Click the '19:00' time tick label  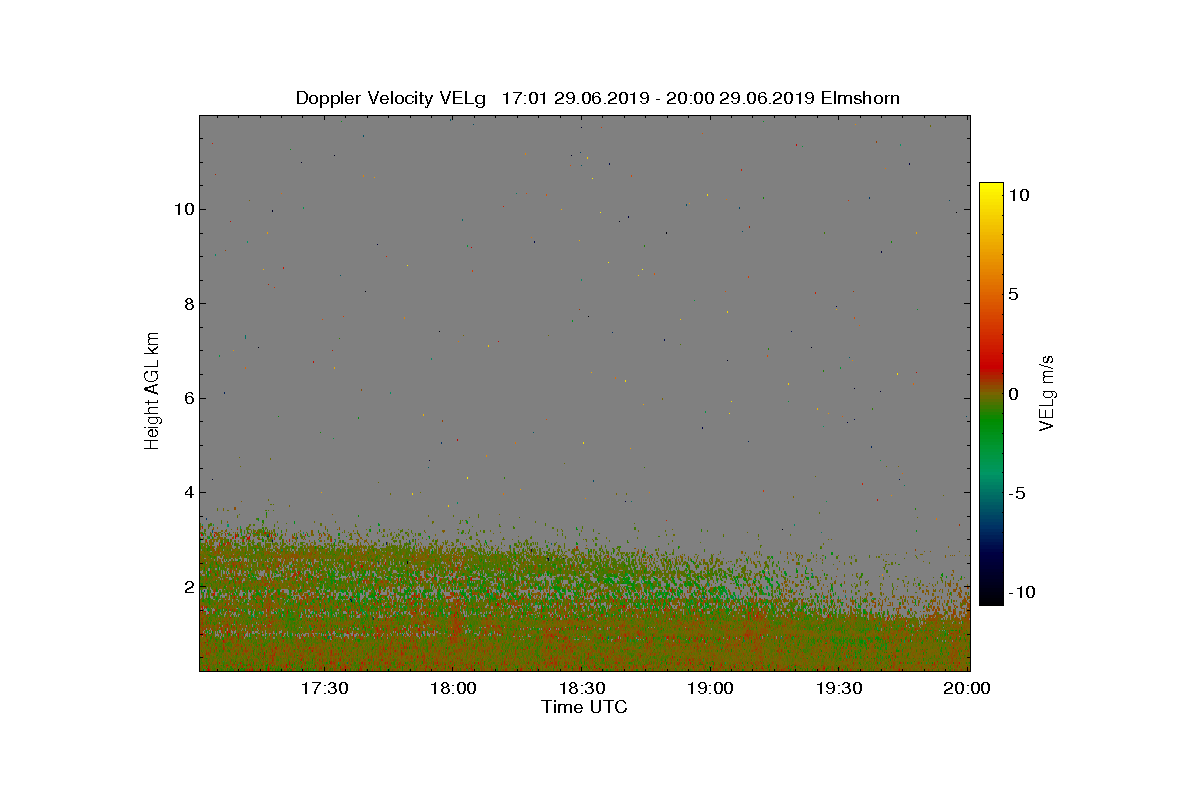(x=711, y=688)
